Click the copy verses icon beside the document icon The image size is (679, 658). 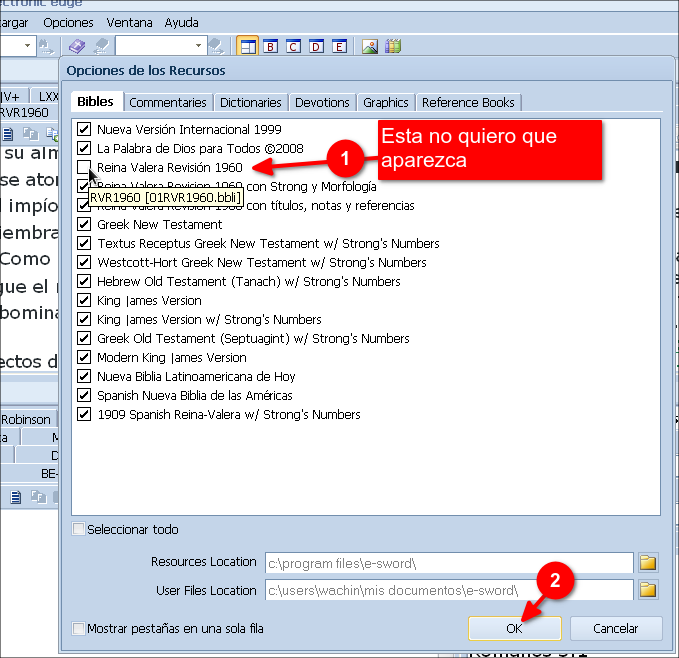tap(30, 134)
